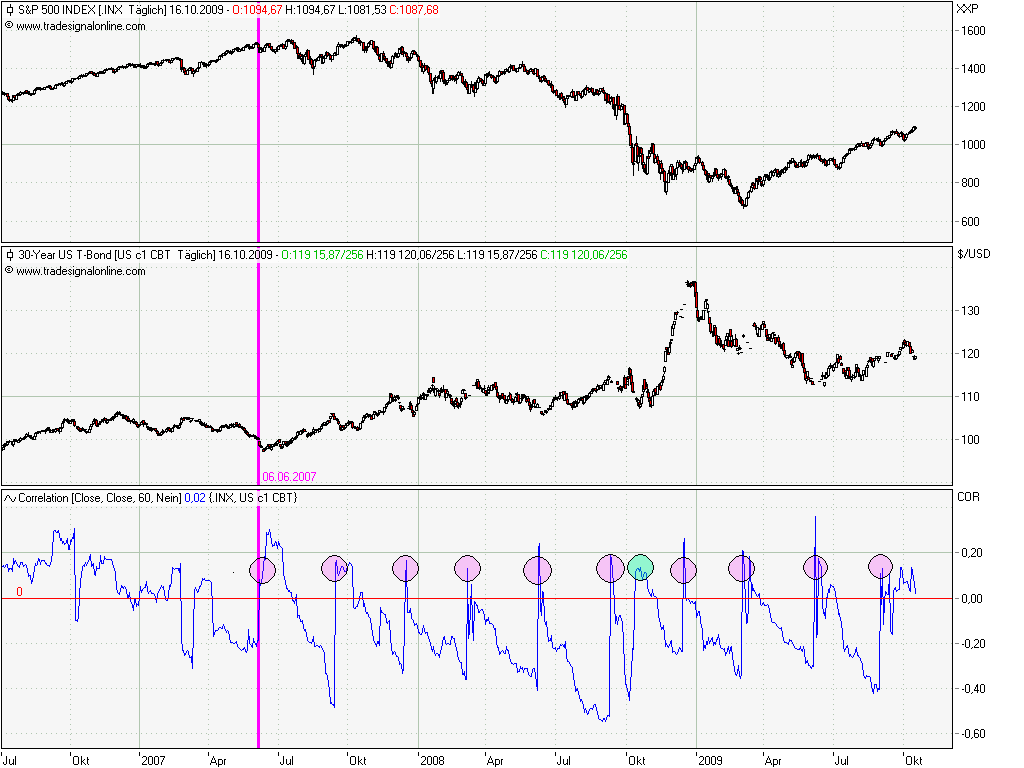Image resolution: width=1024 pixels, height=768 pixels.
Task: Open www.tradesignalonline.com link in the S&P 500 panel
Action: pos(81,26)
